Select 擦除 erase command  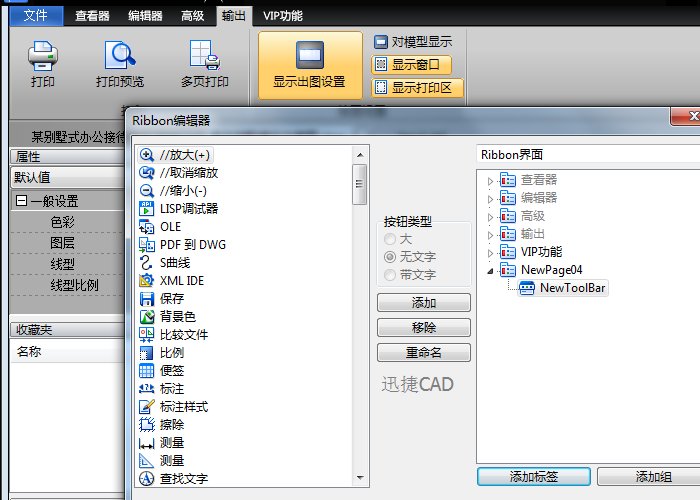coord(161,425)
